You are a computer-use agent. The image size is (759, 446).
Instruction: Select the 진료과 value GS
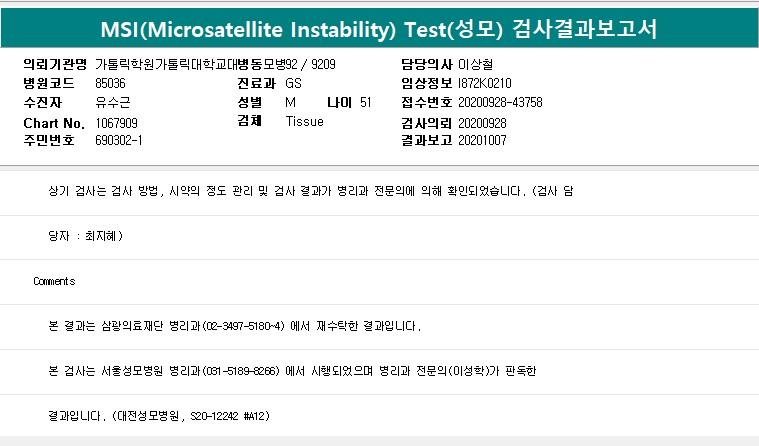point(293,83)
